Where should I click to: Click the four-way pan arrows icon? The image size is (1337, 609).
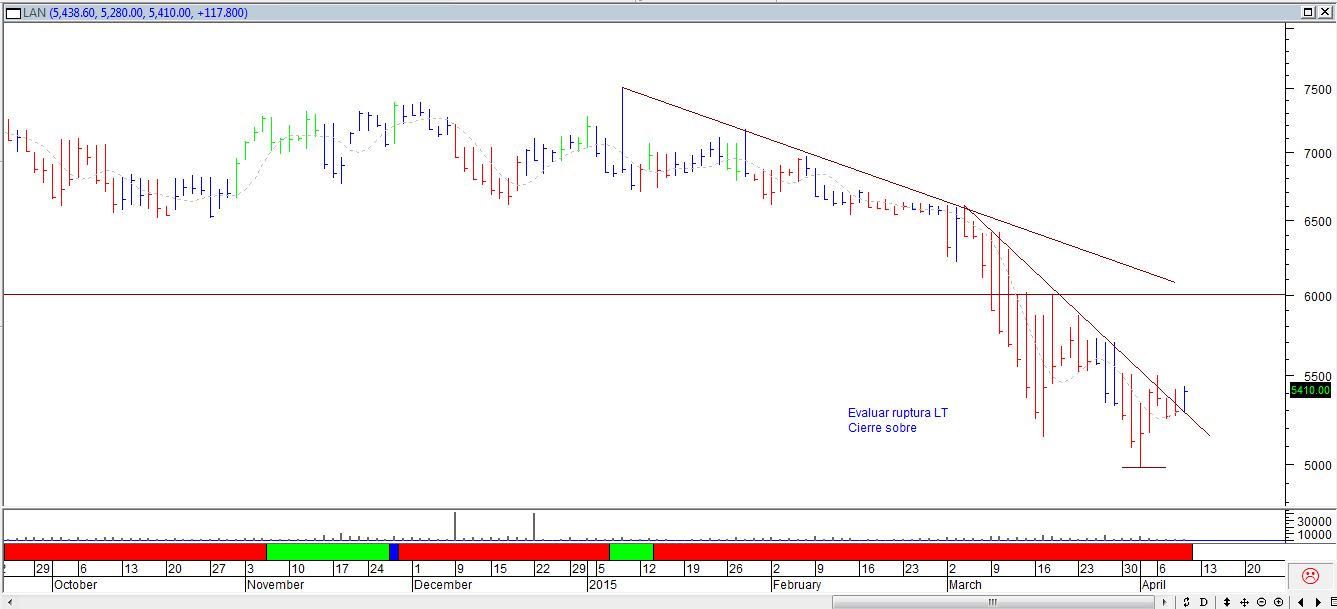coord(1244,602)
